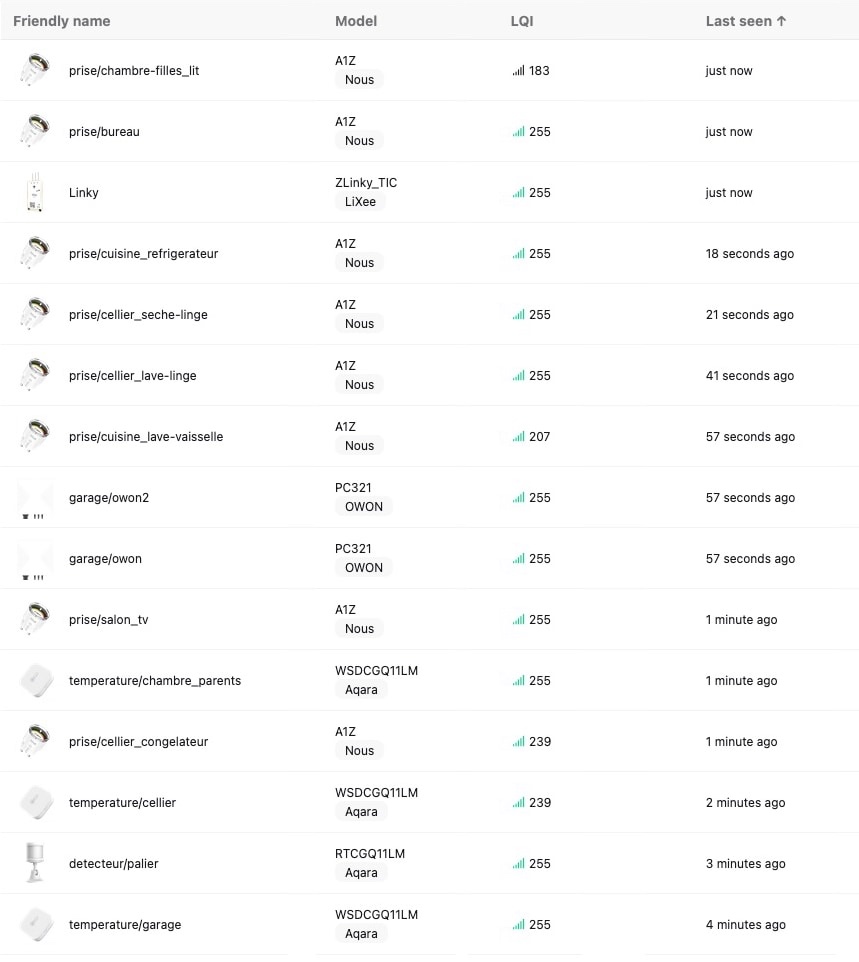Sort the table by LQI header
Viewport: 859px width, 962px height.
tap(522, 21)
